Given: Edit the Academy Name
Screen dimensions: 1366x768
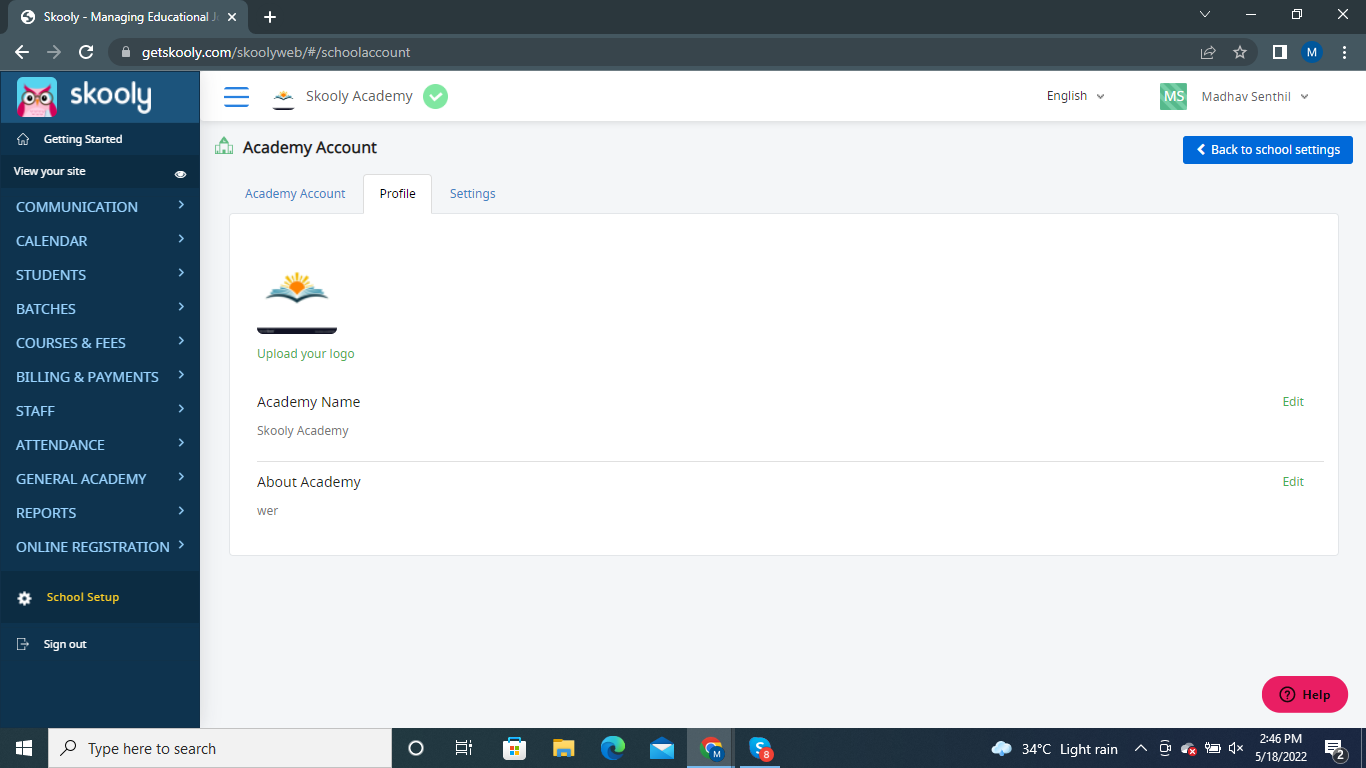Looking at the screenshot, I should pyautogui.click(x=1293, y=402).
